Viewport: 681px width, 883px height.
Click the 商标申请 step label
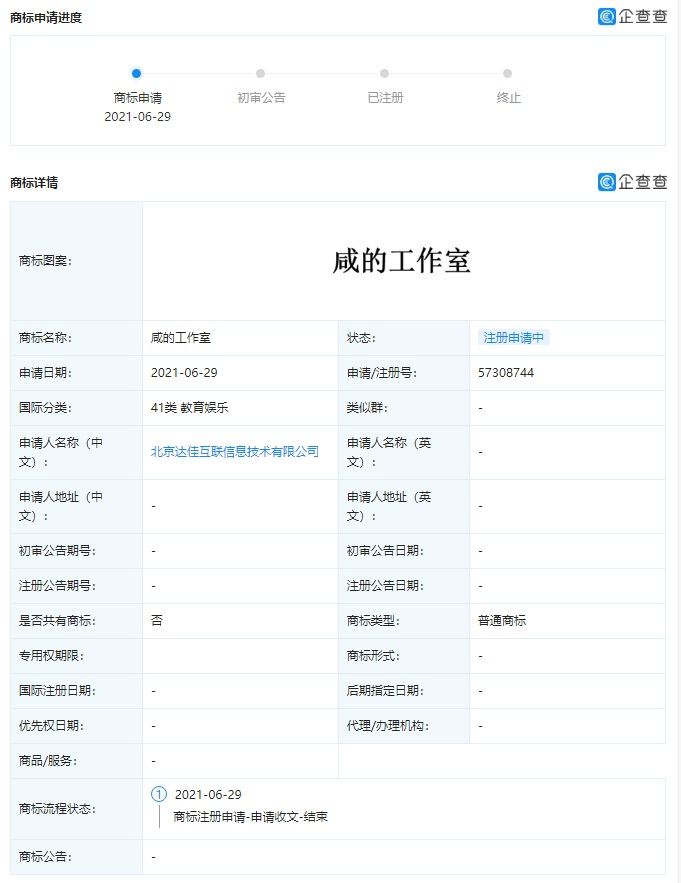click(137, 98)
